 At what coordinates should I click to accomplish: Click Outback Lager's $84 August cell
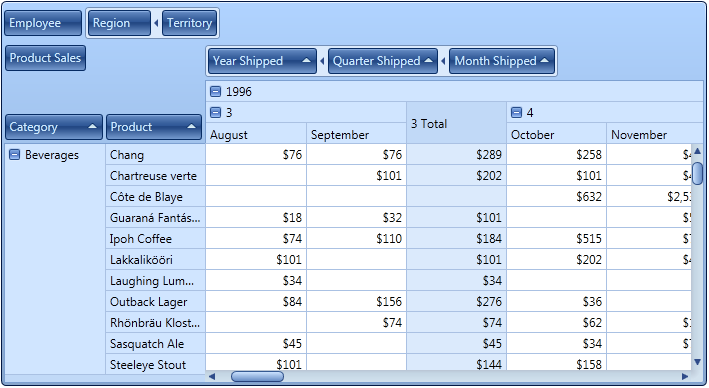pyautogui.click(x=256, y=302)
